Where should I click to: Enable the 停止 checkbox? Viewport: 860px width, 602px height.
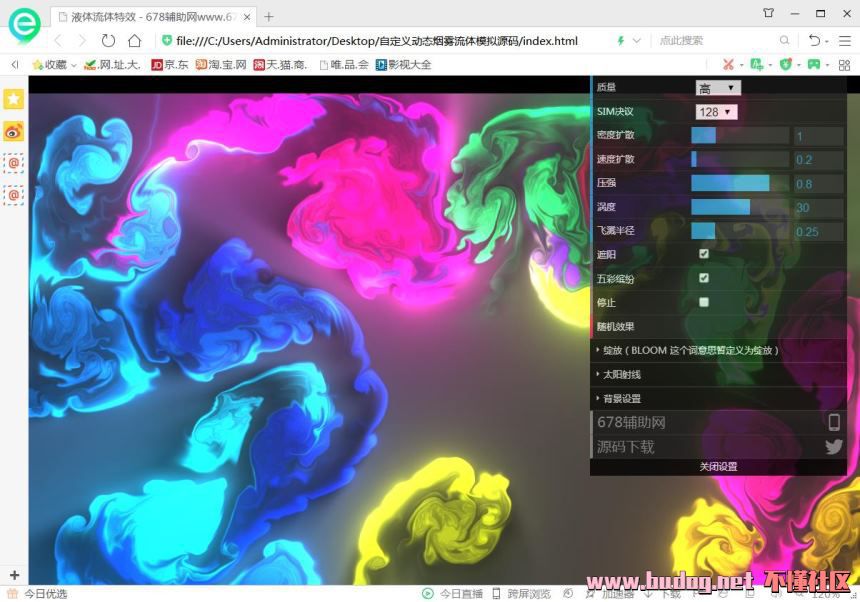(x=704, y=302)
